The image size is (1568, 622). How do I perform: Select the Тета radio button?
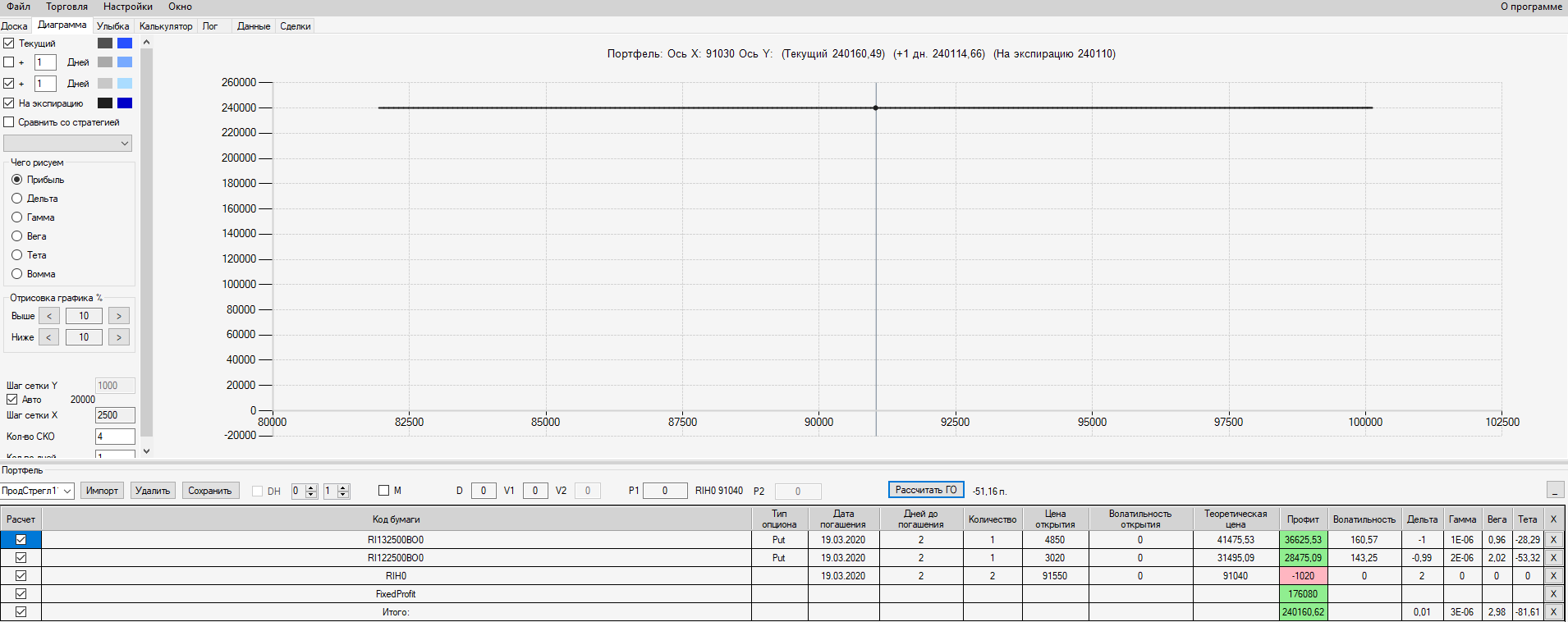(x=16, y=255)
